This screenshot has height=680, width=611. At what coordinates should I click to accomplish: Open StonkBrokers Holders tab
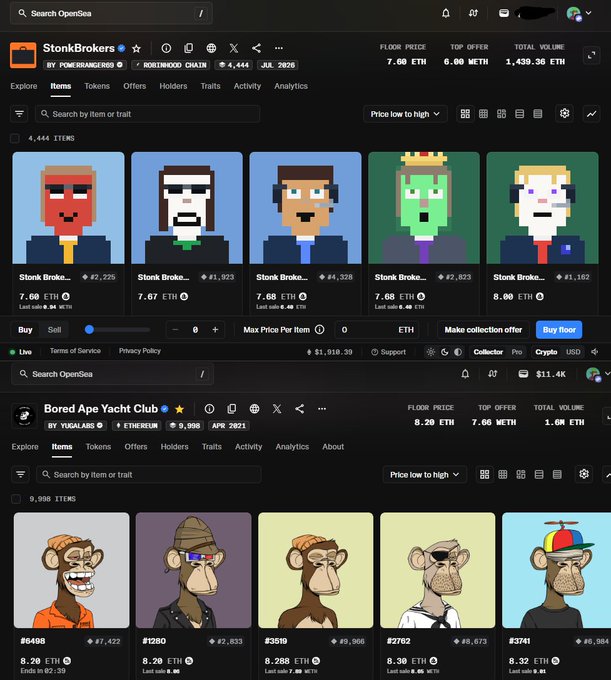pos(173,86)
